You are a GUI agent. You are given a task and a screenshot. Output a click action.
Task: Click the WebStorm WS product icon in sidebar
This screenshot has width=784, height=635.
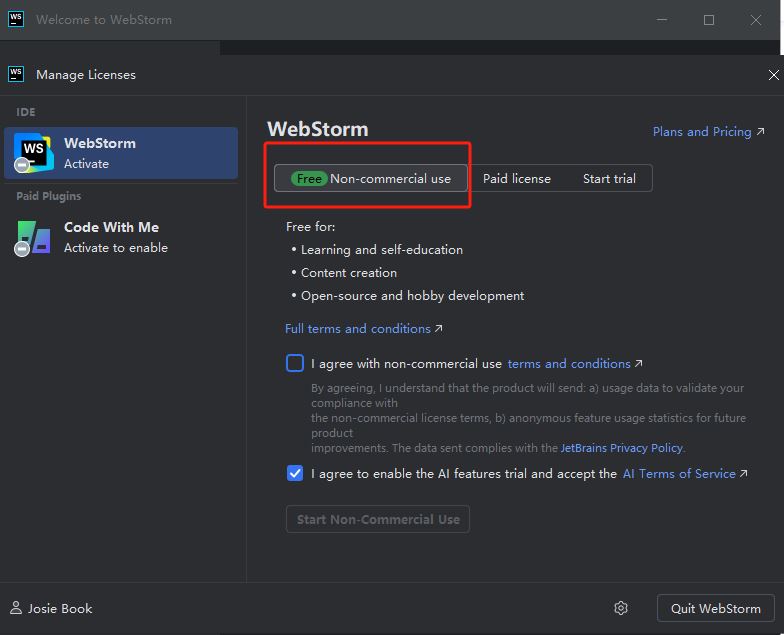(33, 153)
